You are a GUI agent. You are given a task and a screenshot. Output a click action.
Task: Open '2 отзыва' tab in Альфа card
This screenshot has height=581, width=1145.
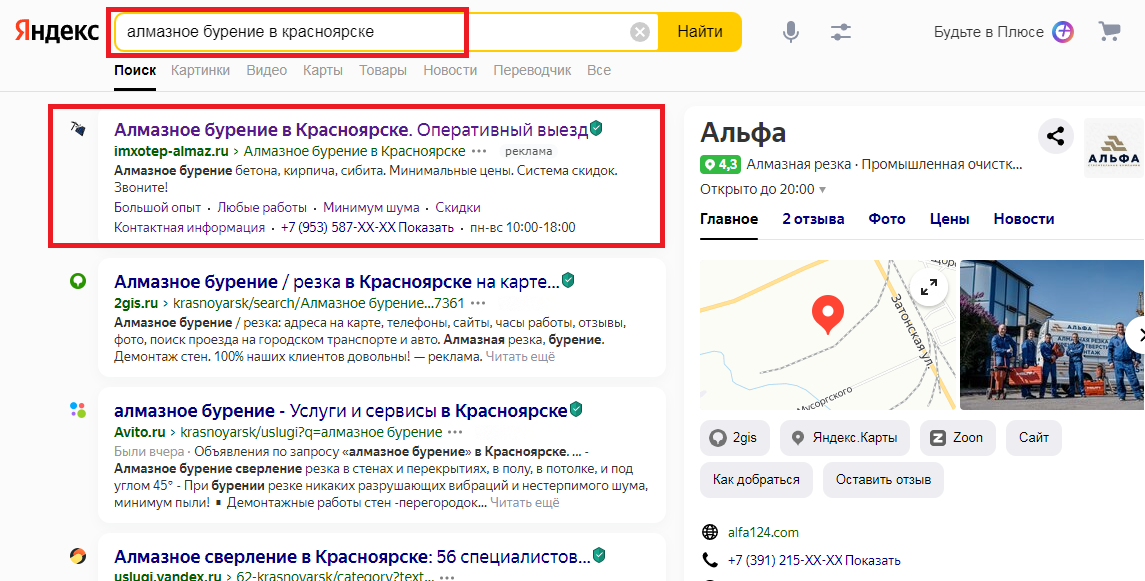[813, 219]
